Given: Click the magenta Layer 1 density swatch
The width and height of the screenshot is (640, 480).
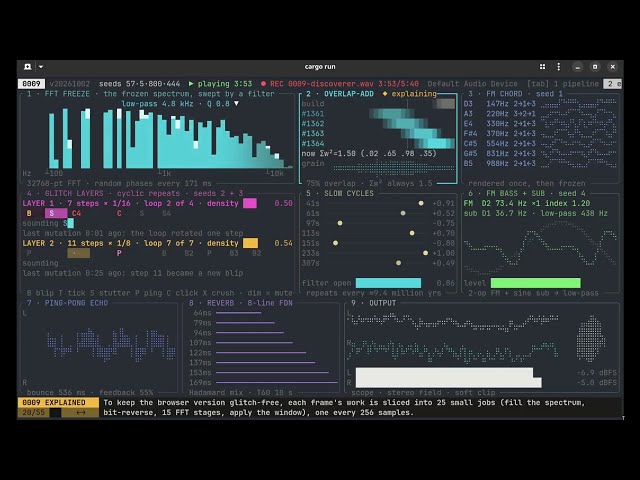Looking at the screenshot, I should (x=250, y=203).
